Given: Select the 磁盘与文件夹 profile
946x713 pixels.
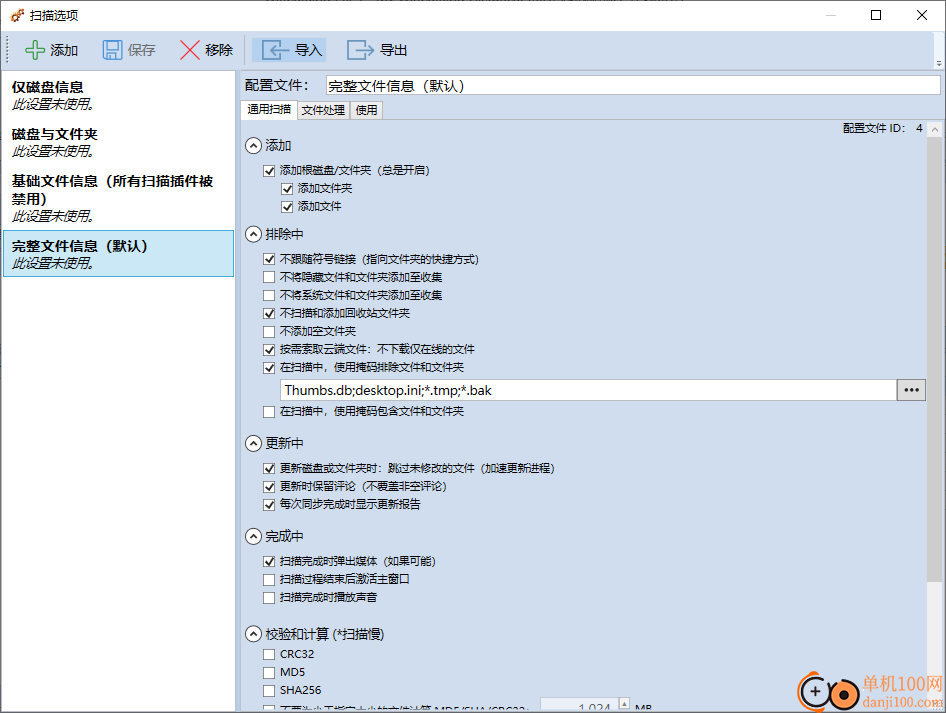Looking at the screenshot, I should [x=118, y=142].
